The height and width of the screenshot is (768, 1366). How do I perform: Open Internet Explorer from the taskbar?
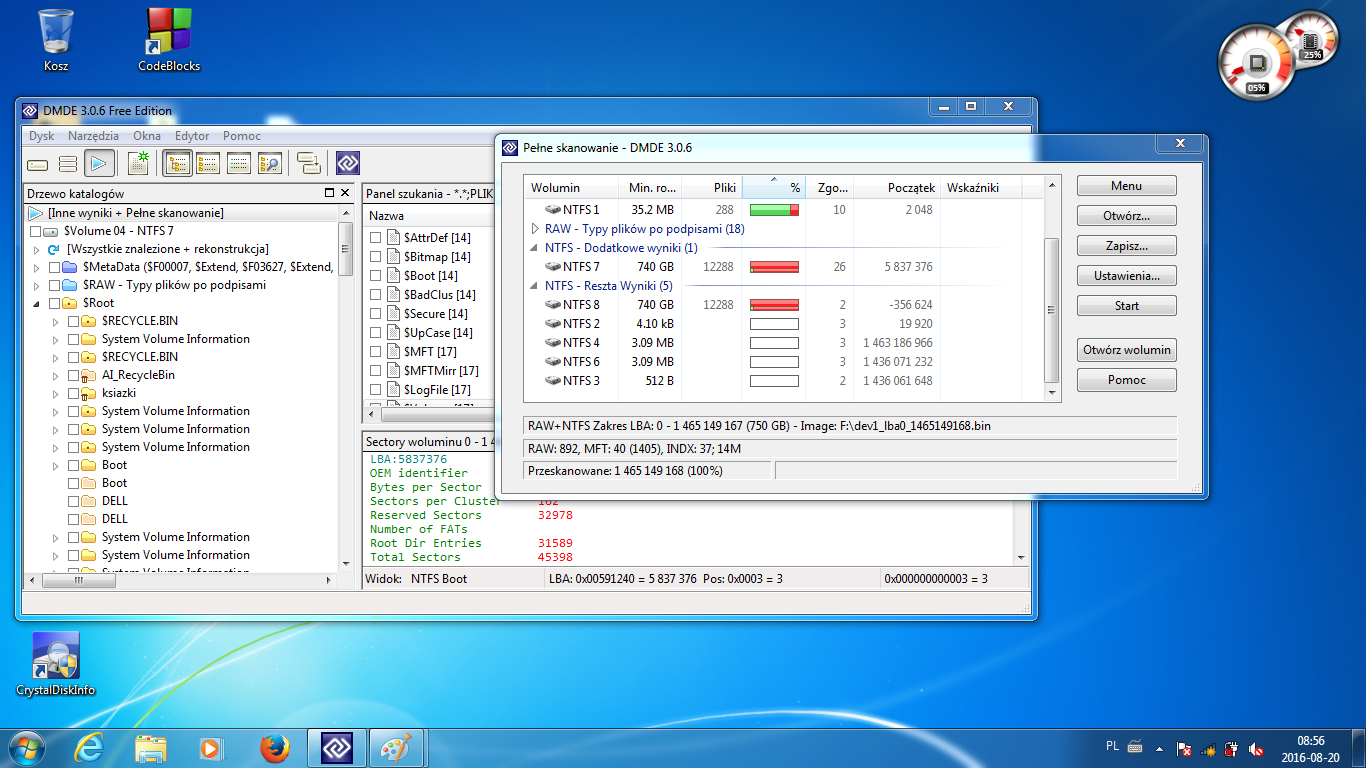coord(90,748)
